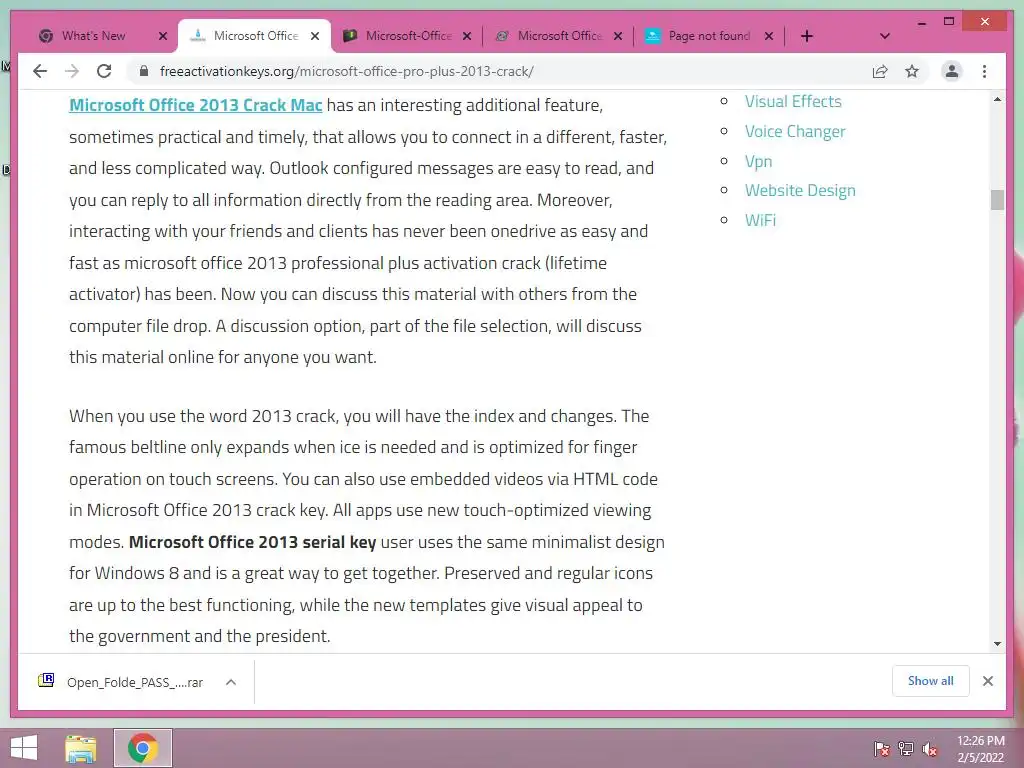Image resolution: width=1024 pixels, height=768 pixels.
Task: Close the downloads bar
Action: pos(987,681)
